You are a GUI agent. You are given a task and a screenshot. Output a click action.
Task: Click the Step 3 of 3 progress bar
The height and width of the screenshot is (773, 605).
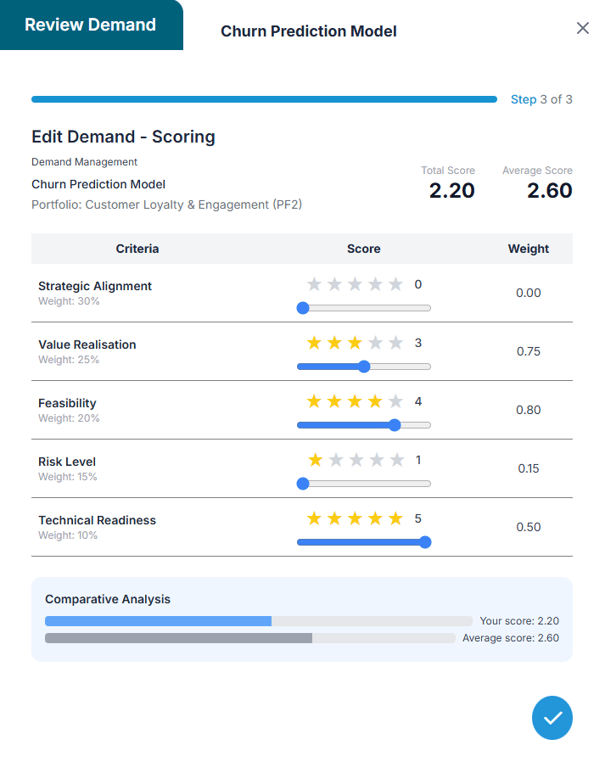coord(264,100)
